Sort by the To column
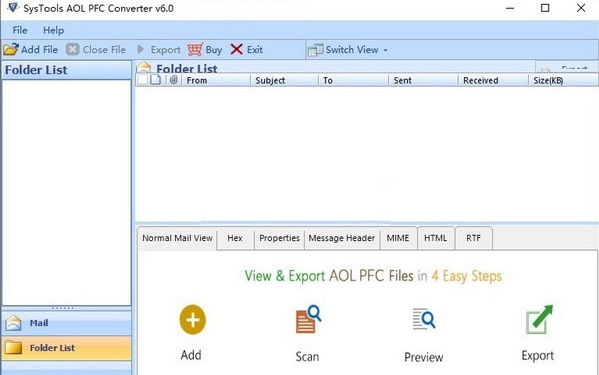599x375 pixels. [353, 80]
